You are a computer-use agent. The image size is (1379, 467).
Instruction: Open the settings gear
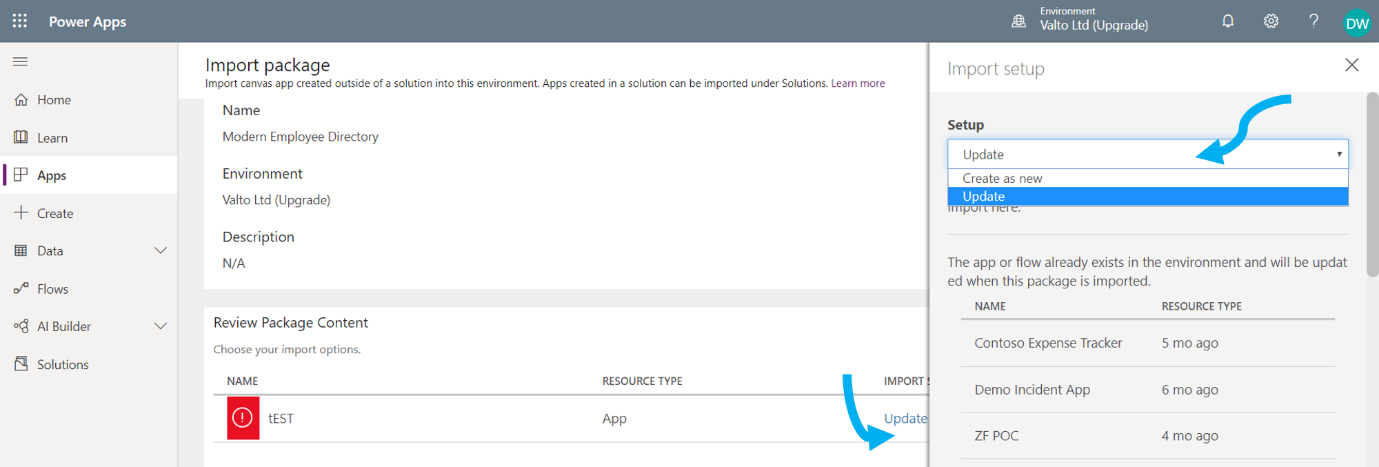[x=1271, y=21]
